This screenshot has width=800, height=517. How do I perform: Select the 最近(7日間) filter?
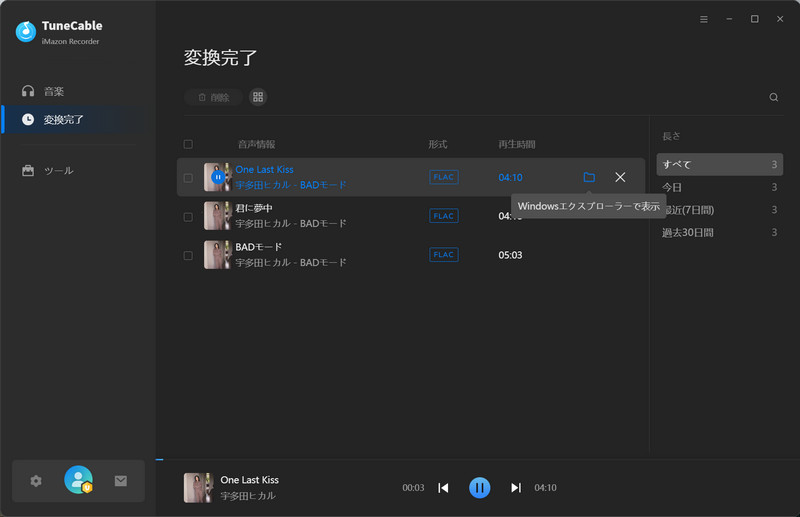pyautogui.click(x=719, y=210)
